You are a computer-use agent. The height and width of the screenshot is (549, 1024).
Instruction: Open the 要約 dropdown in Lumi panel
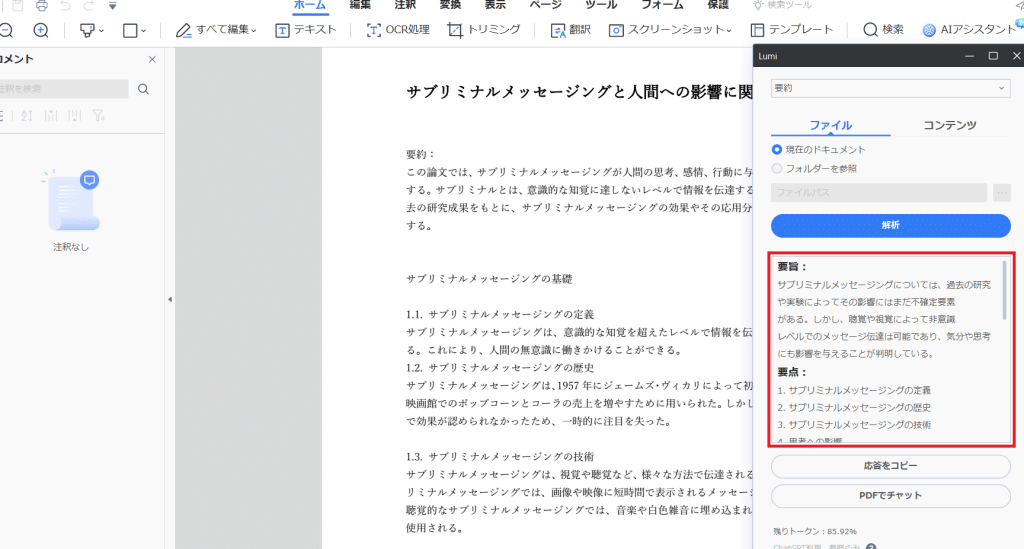tap(890, 88)
